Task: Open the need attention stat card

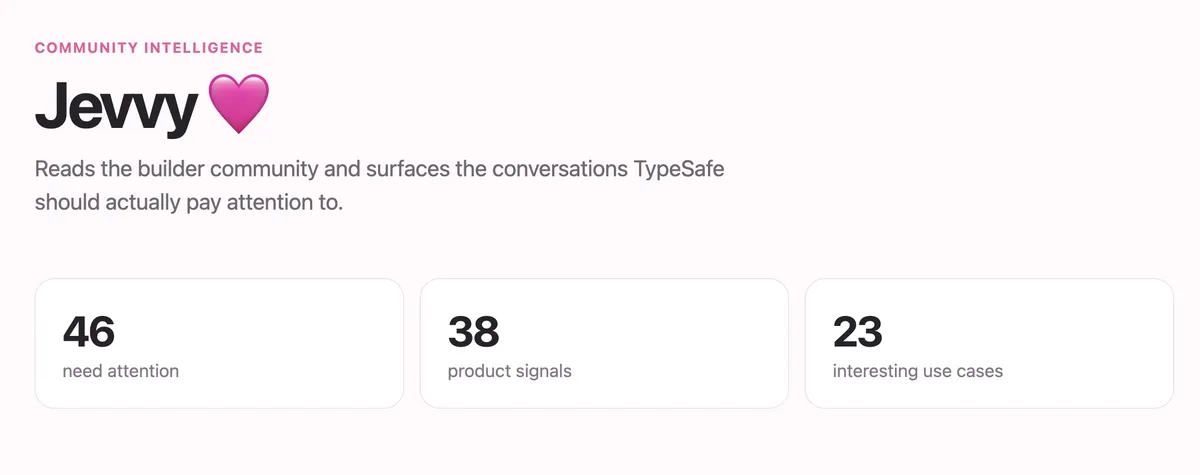Action: point(219,343)
